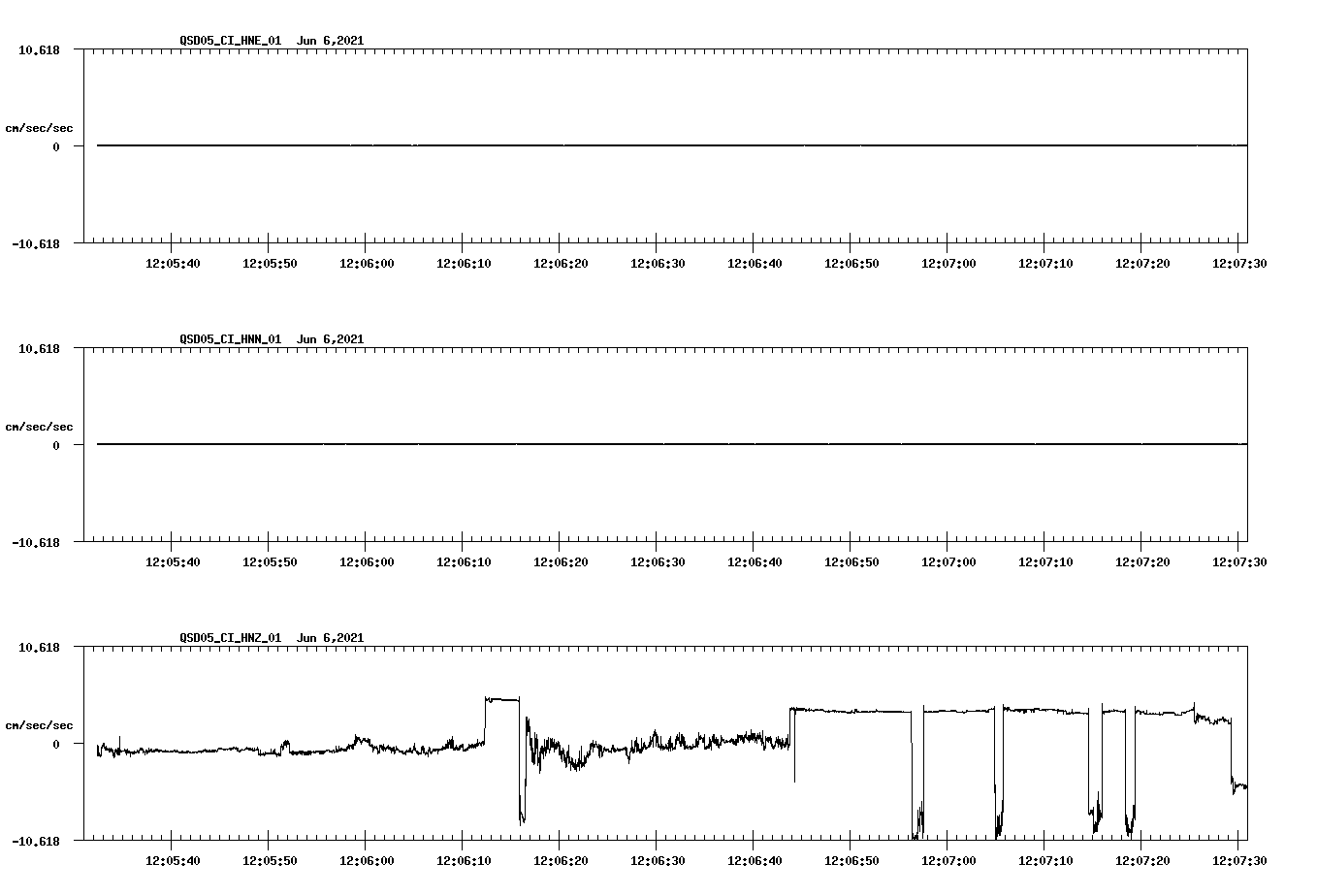Choose the 12:06:40 time label under HNN plot

tap(755, 561)
